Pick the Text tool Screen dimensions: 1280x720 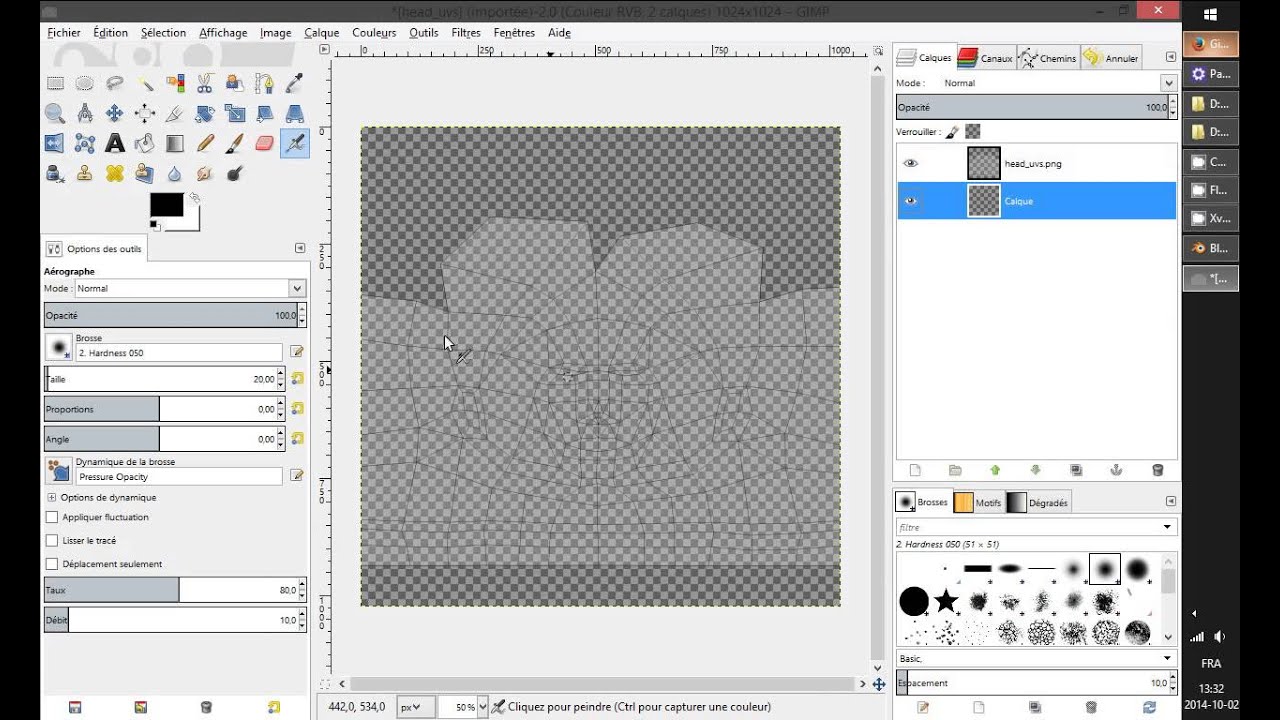click(x=114, y=143)
